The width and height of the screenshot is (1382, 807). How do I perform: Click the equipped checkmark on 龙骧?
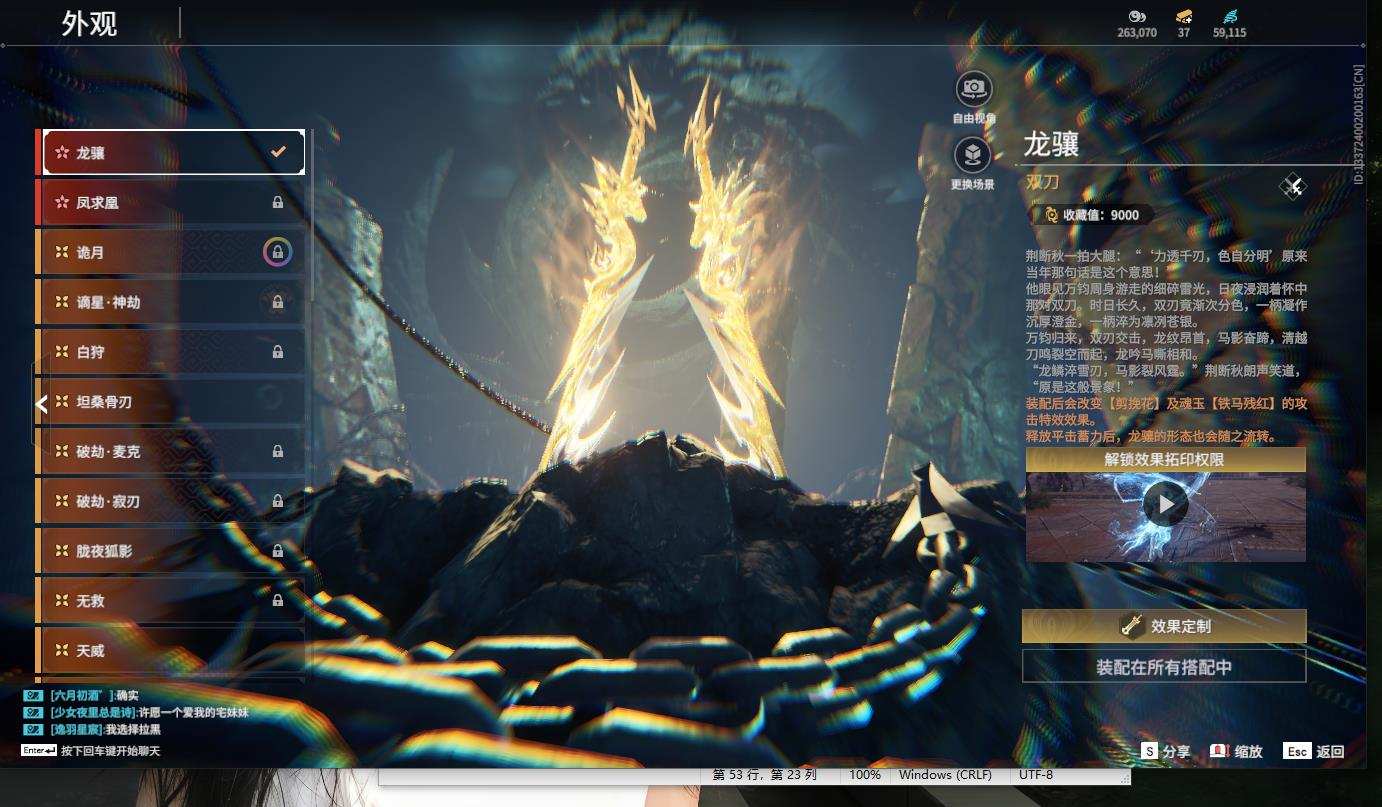(279, 152)
